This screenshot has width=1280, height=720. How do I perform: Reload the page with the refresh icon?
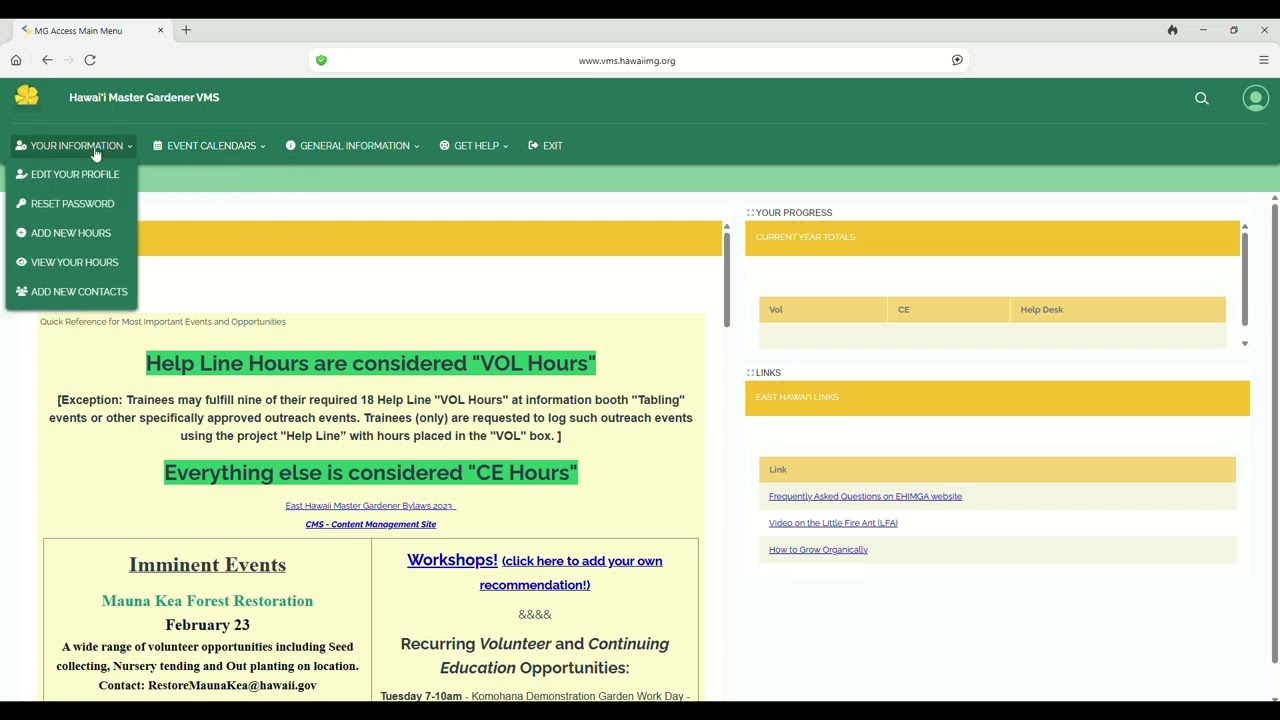(x=90, y=60)
